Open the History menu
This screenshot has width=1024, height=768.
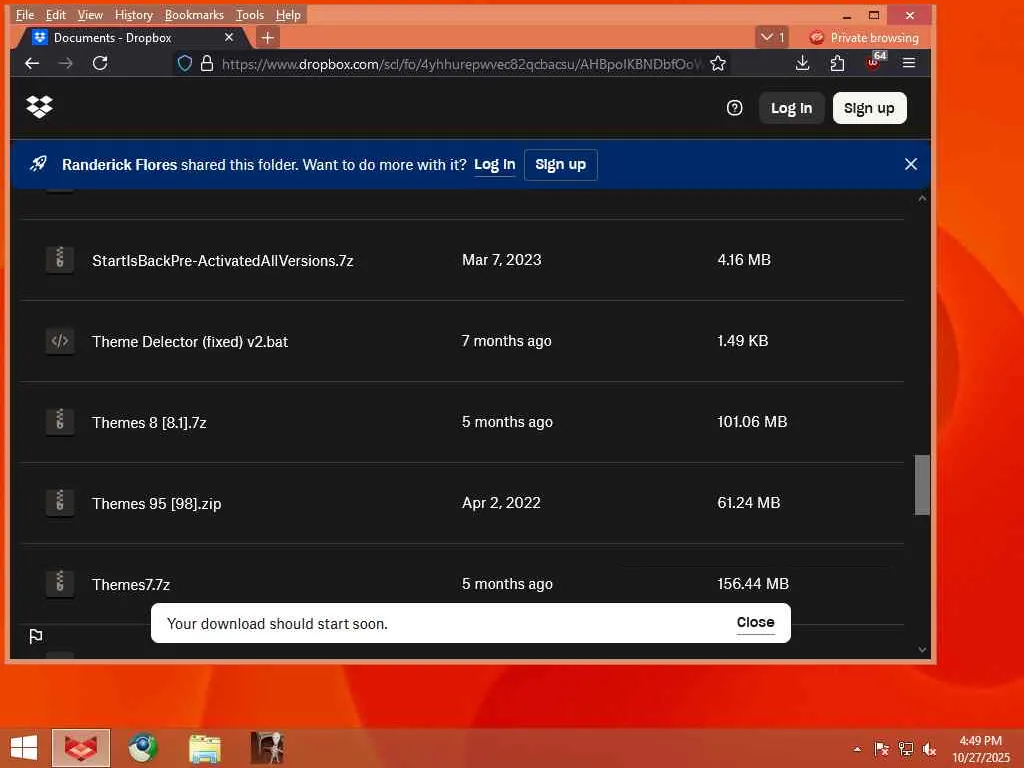coord(133,14)
